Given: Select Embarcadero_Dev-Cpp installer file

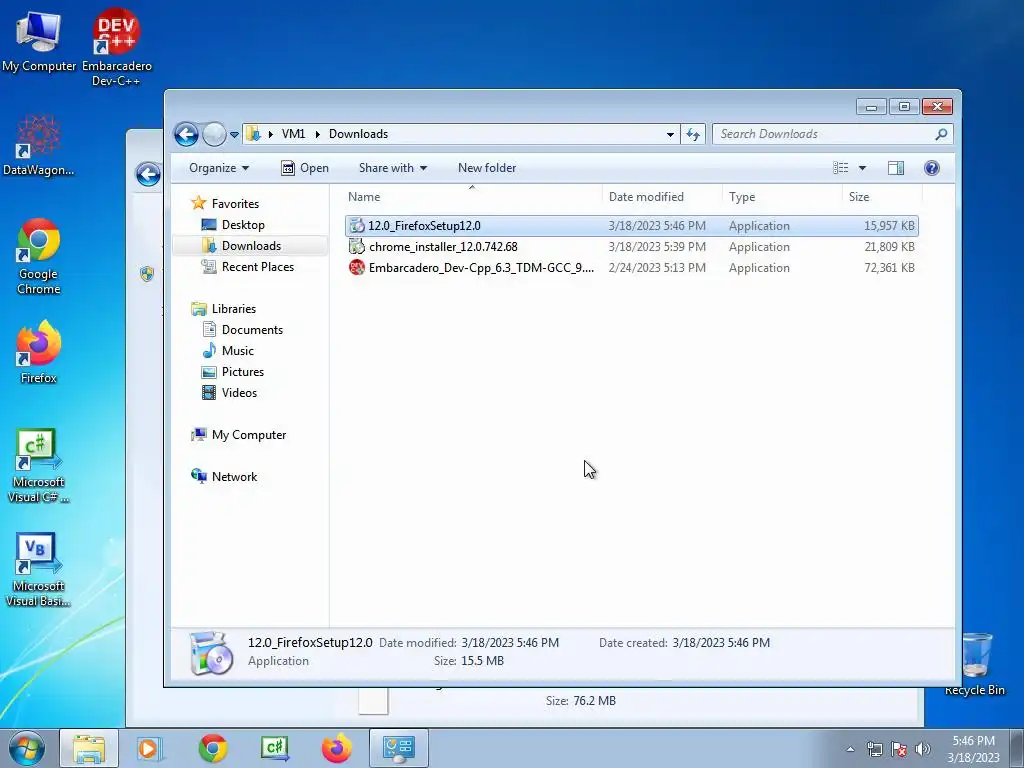Looking at the screenshot, I should tap(632, 268).
